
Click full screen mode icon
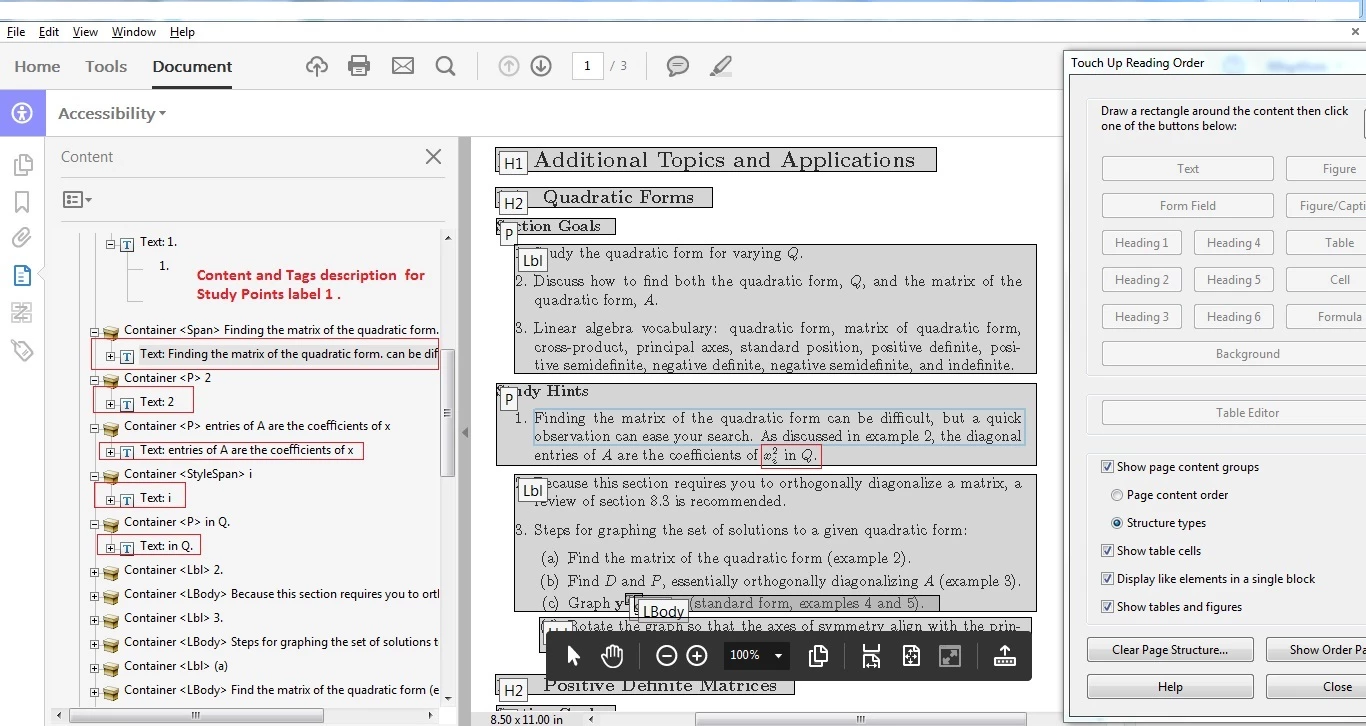(950, 656)
